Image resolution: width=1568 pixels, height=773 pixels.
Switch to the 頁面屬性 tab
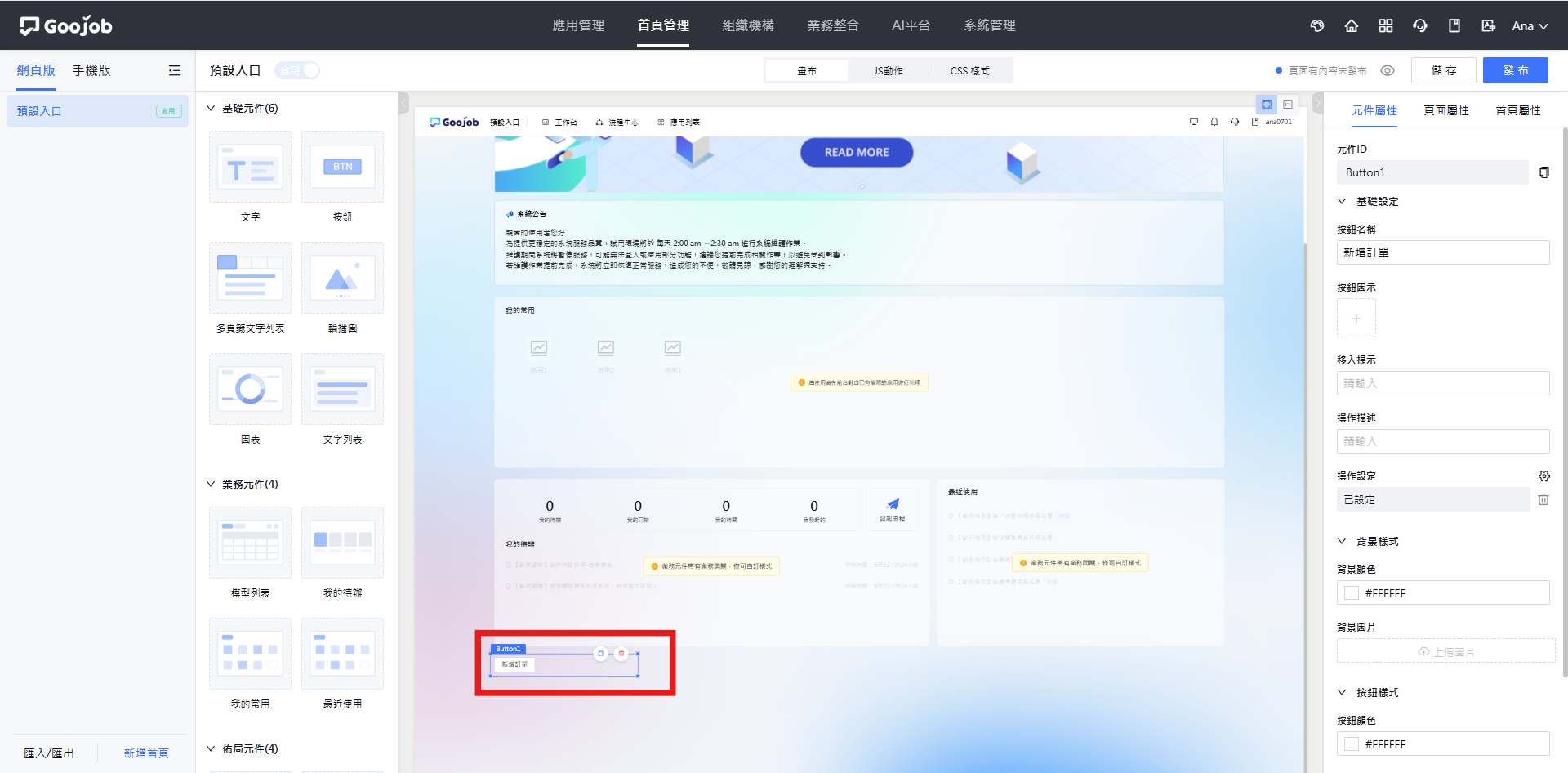click(1446, 110)
